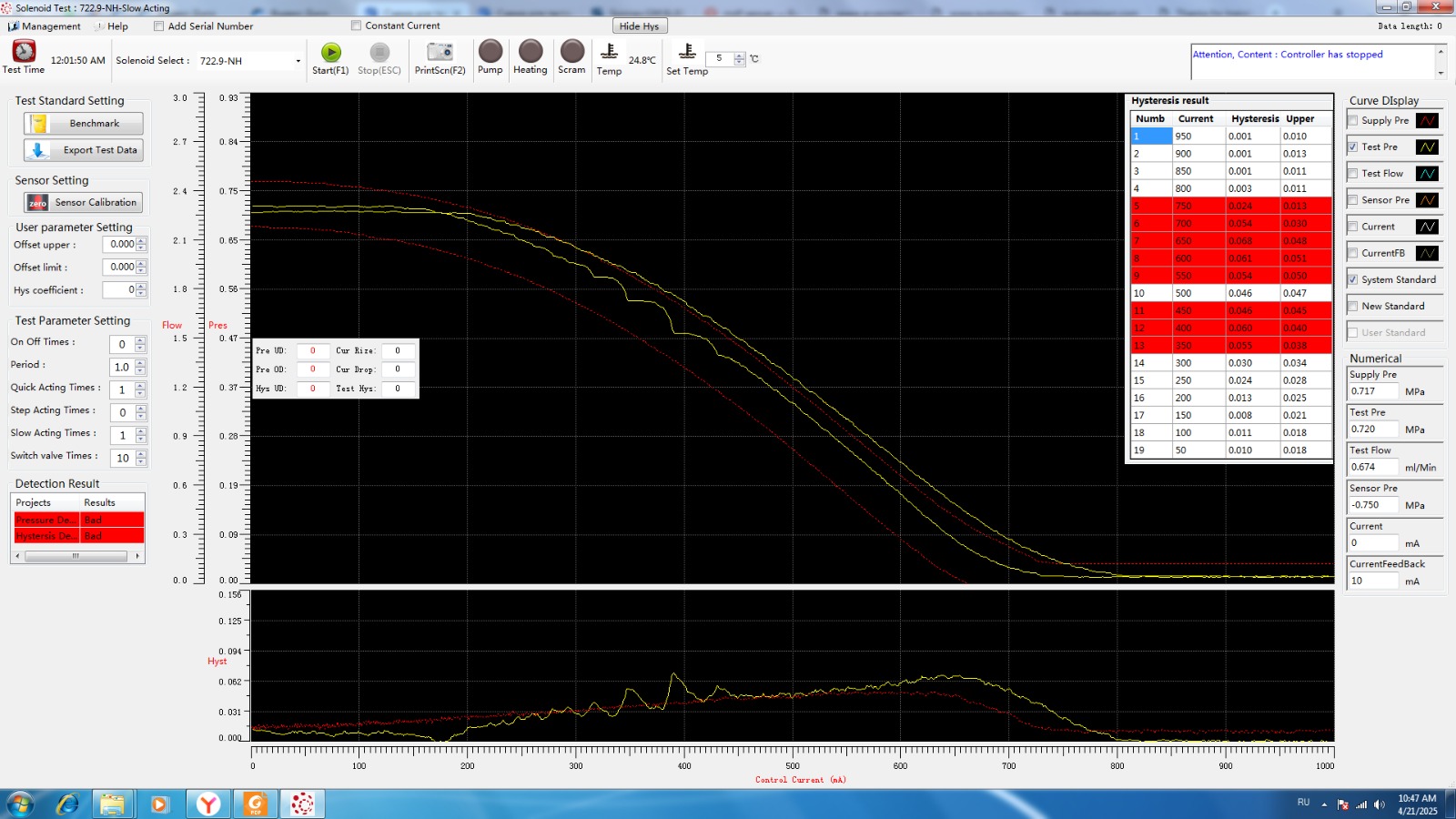The height and width of the screenshot is (819, 1456).
Task: Click the green Start(F1) icon
Action: point(331,52)
